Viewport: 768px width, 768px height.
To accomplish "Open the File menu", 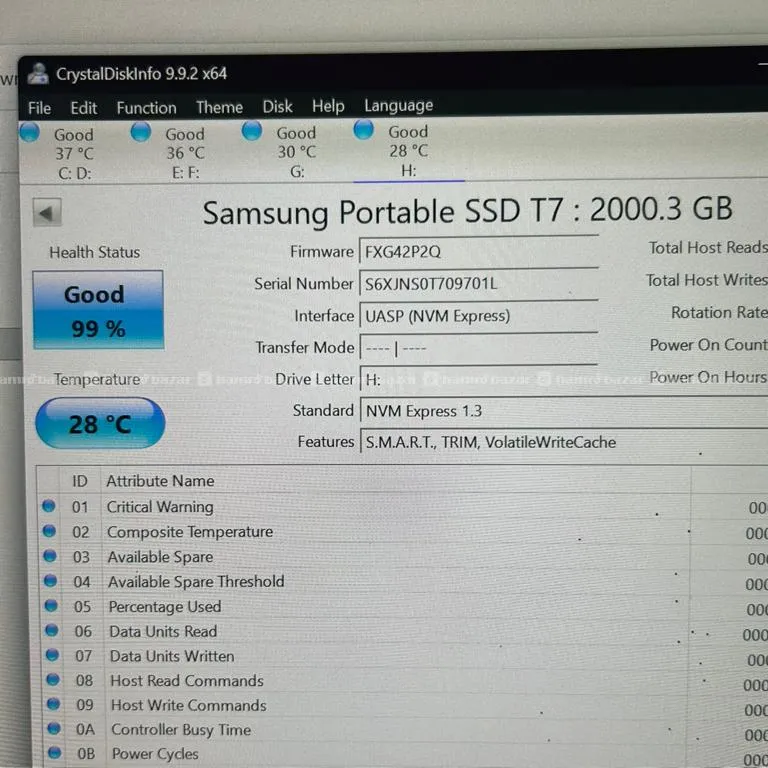I will pos(39,108).
